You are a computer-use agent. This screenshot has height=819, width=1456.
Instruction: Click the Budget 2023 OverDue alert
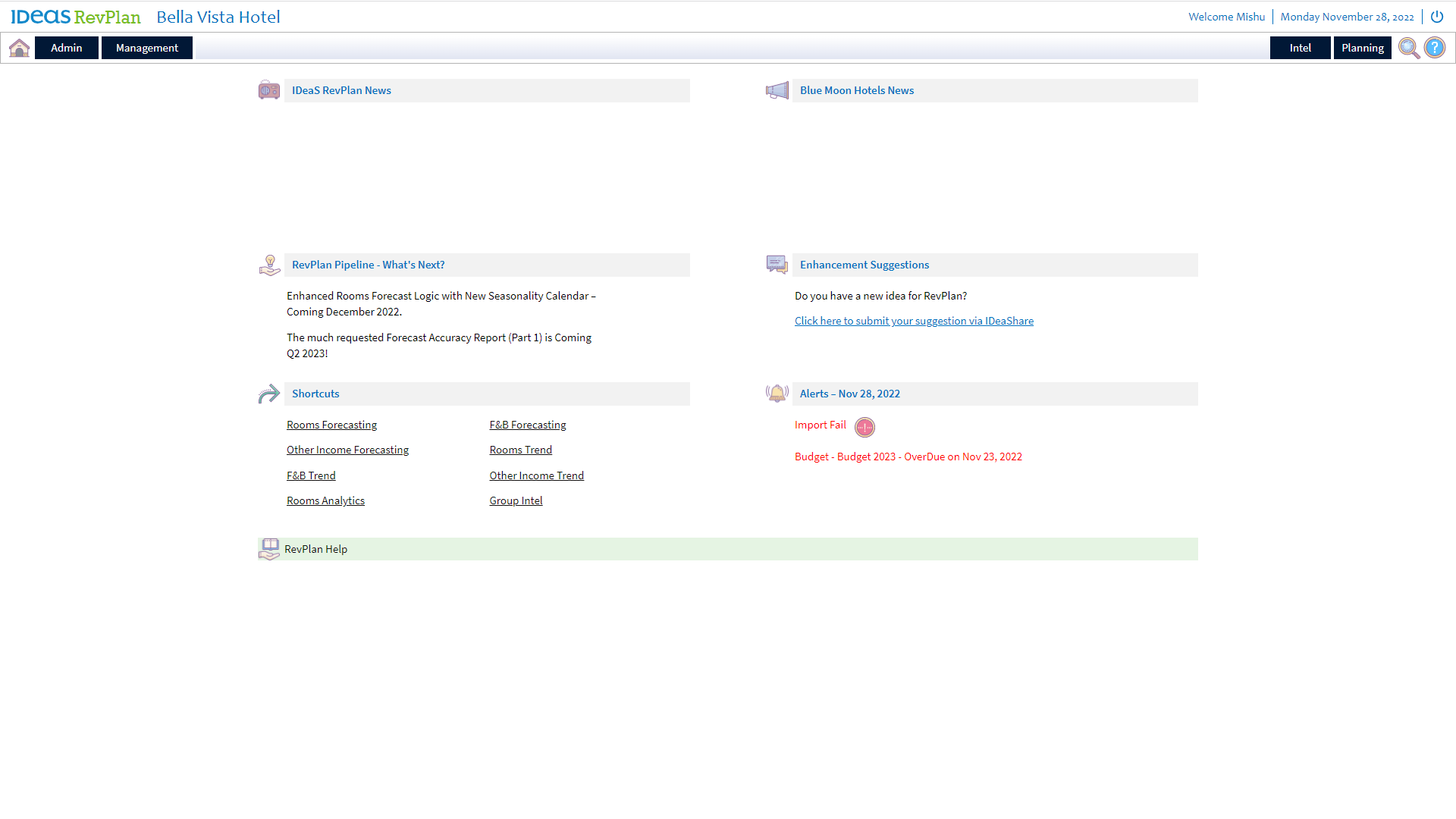[x=908, y=457]
